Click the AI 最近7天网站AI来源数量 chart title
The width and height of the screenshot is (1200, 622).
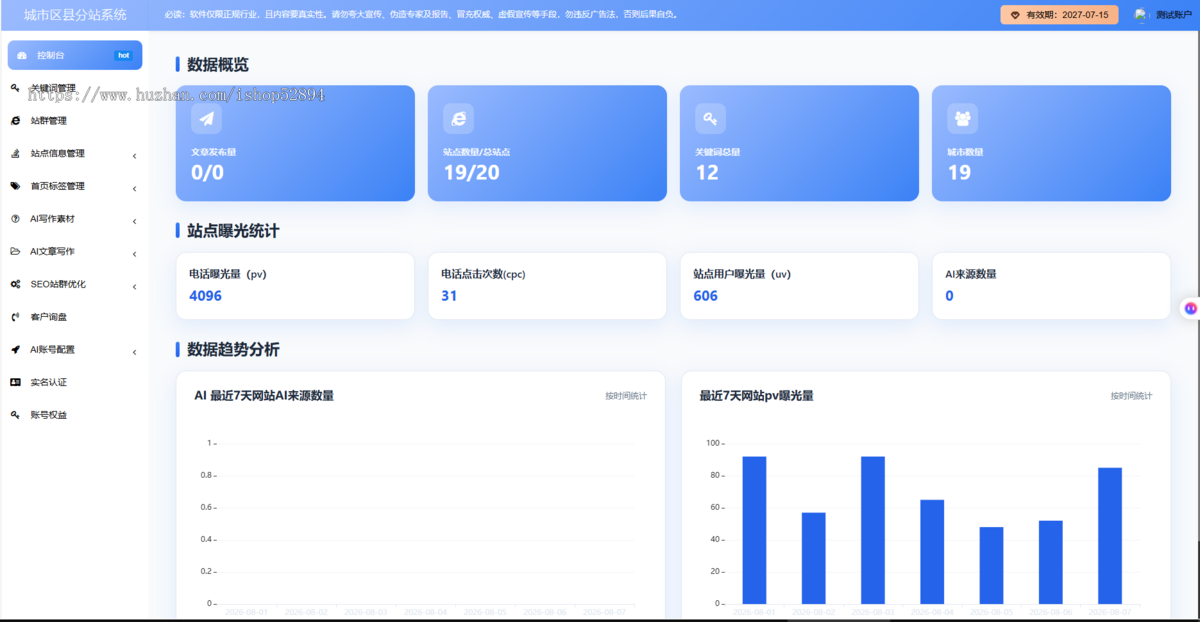coord(264,396)
